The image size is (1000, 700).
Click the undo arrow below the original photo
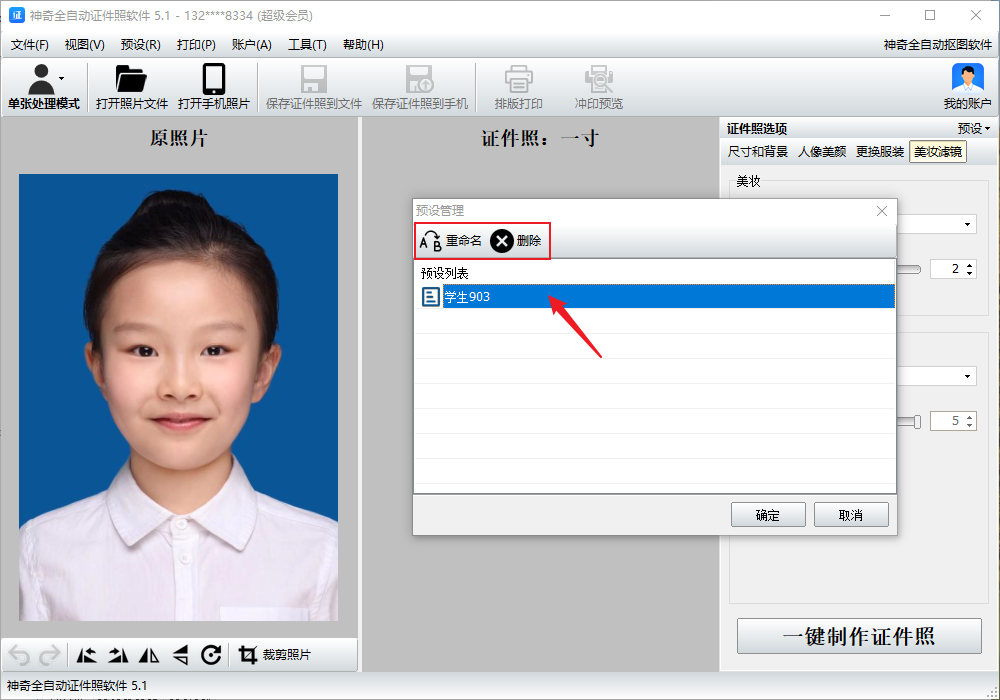(19, 655)
